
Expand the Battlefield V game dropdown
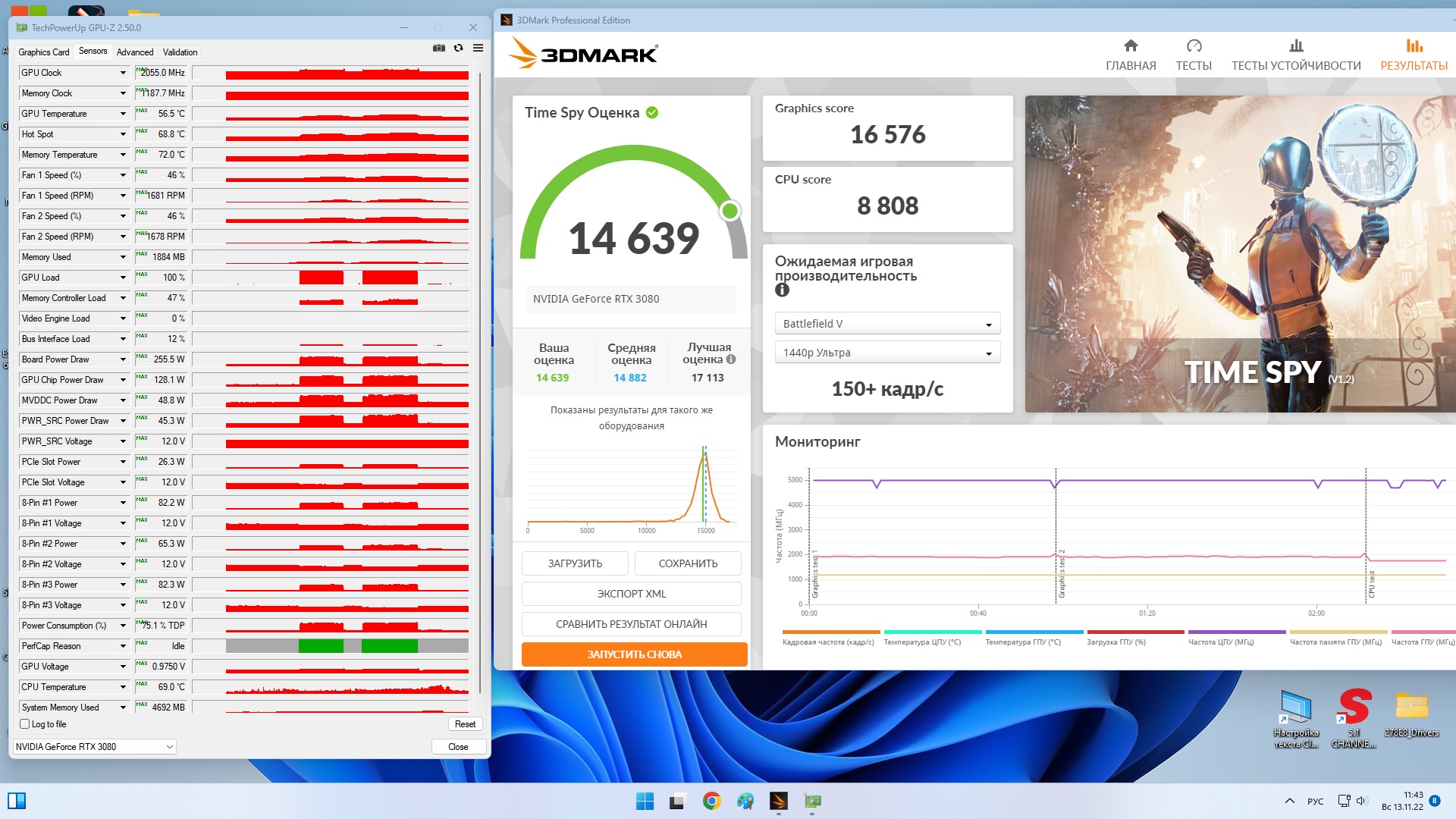click(887, 324)
